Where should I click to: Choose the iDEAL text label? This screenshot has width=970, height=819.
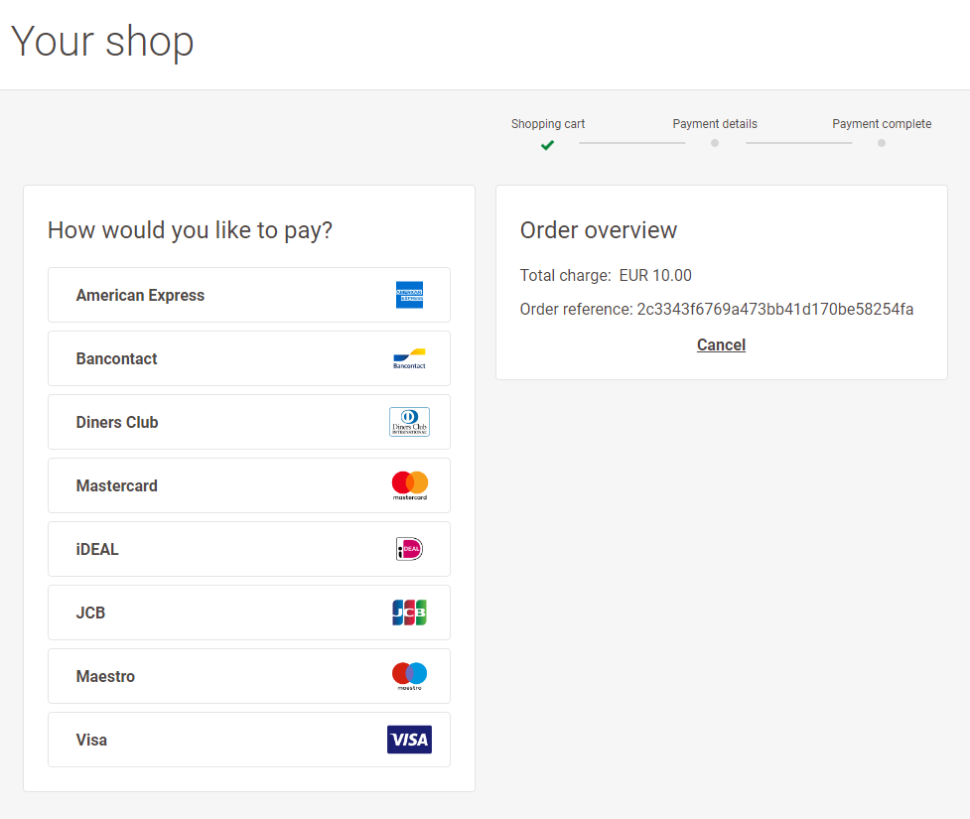pyautogui.click(x=97, y=549)
